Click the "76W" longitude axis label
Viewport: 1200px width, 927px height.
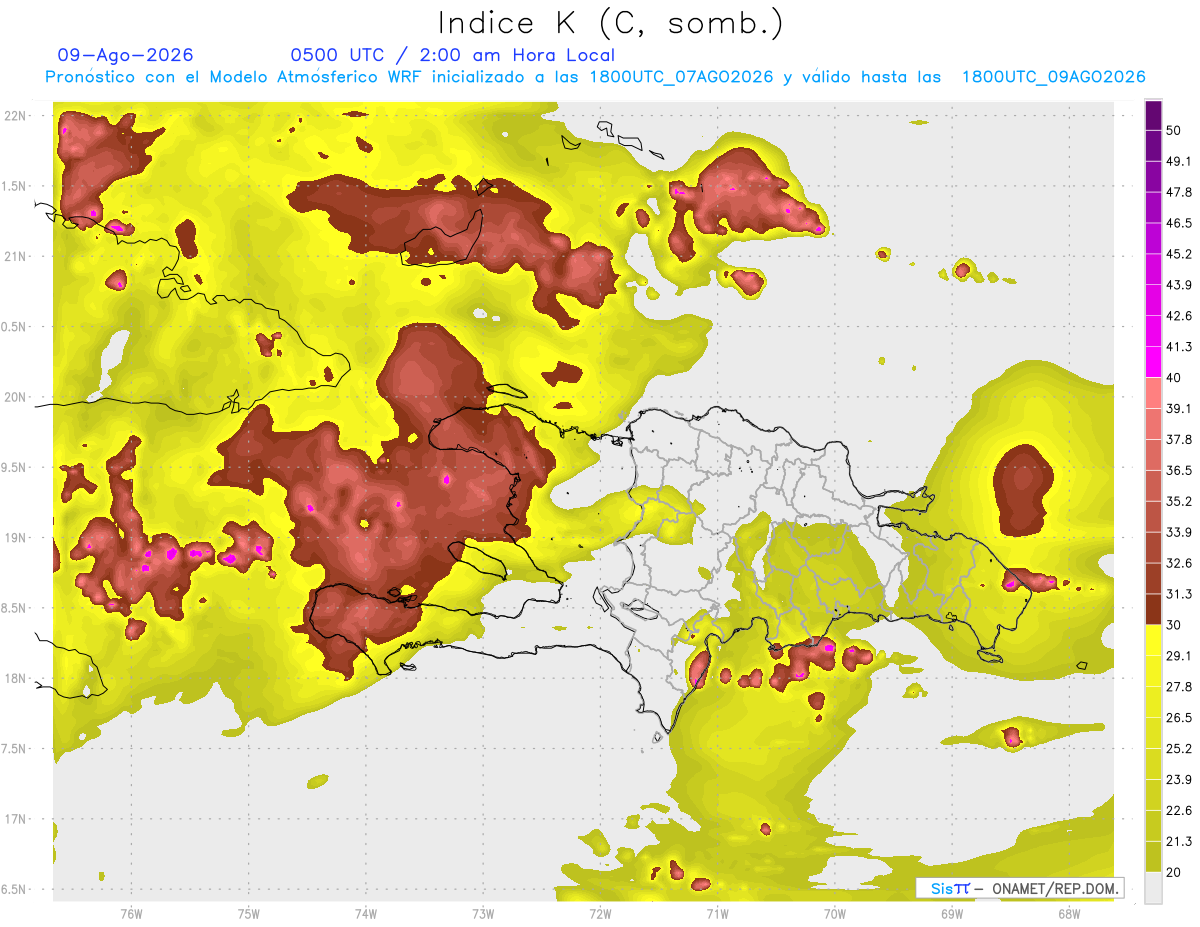tap(131, 914)
